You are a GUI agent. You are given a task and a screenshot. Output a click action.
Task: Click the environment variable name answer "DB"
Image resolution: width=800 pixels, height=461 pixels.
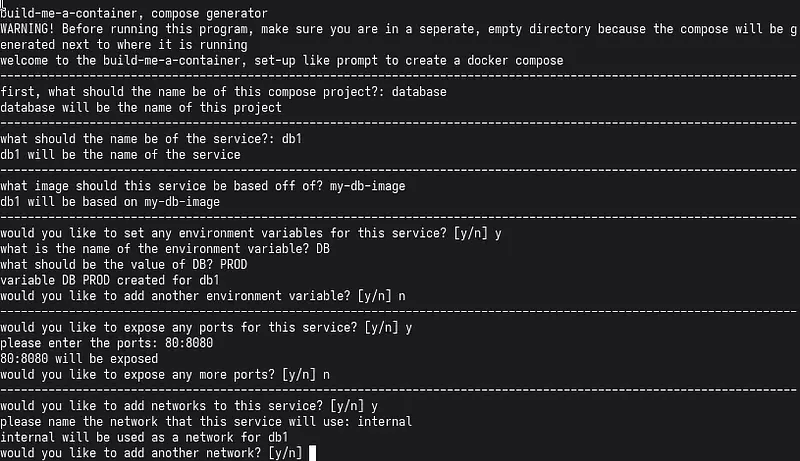point(323,248)
